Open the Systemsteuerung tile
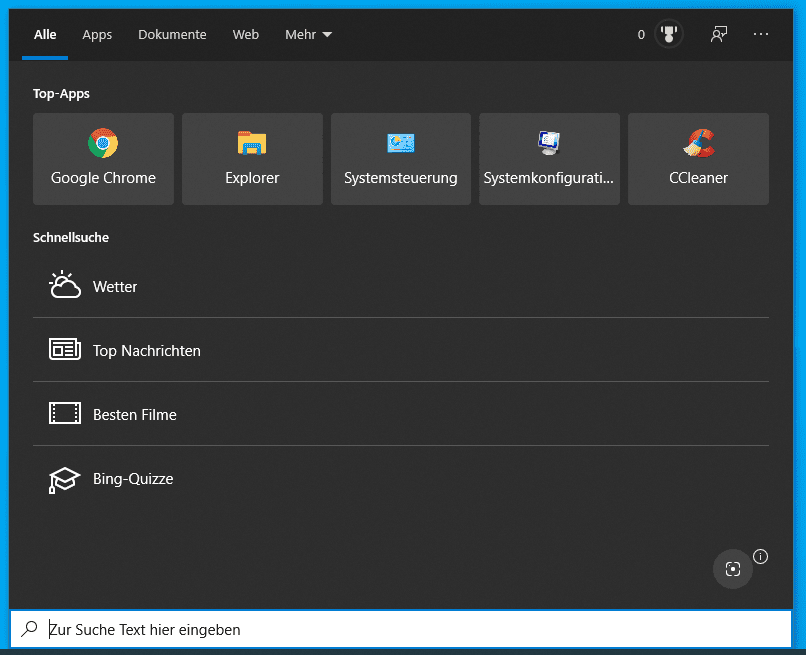Viewport: 806px width, 655px height. point(400,159)
